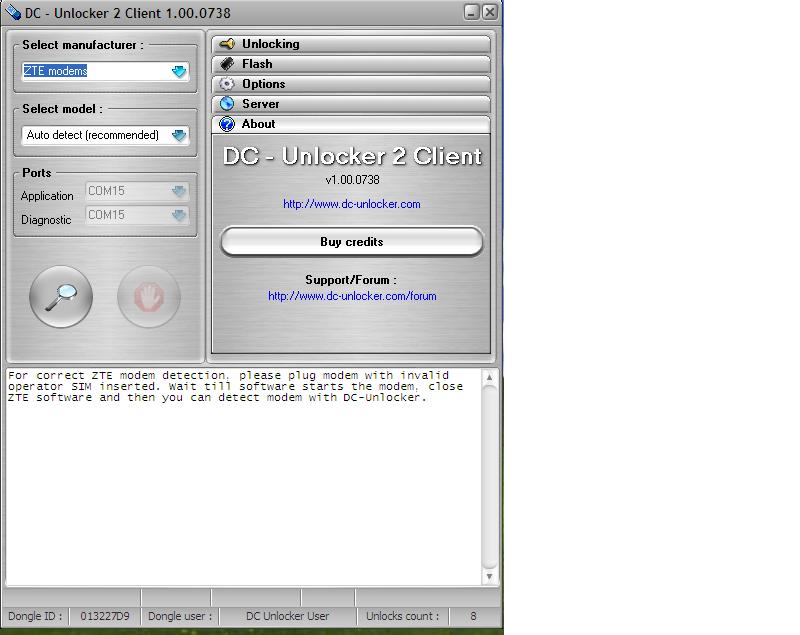This screenshot has width=800, height=635.
Task: Click the globe icon beside Server
Action: click(x=227, y=104)
